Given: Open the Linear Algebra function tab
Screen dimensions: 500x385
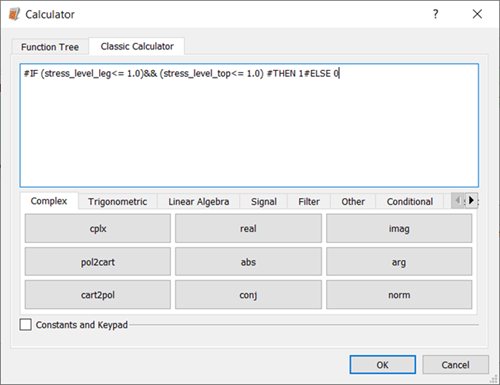Looking at the screenshot, I should click(199, 202).
